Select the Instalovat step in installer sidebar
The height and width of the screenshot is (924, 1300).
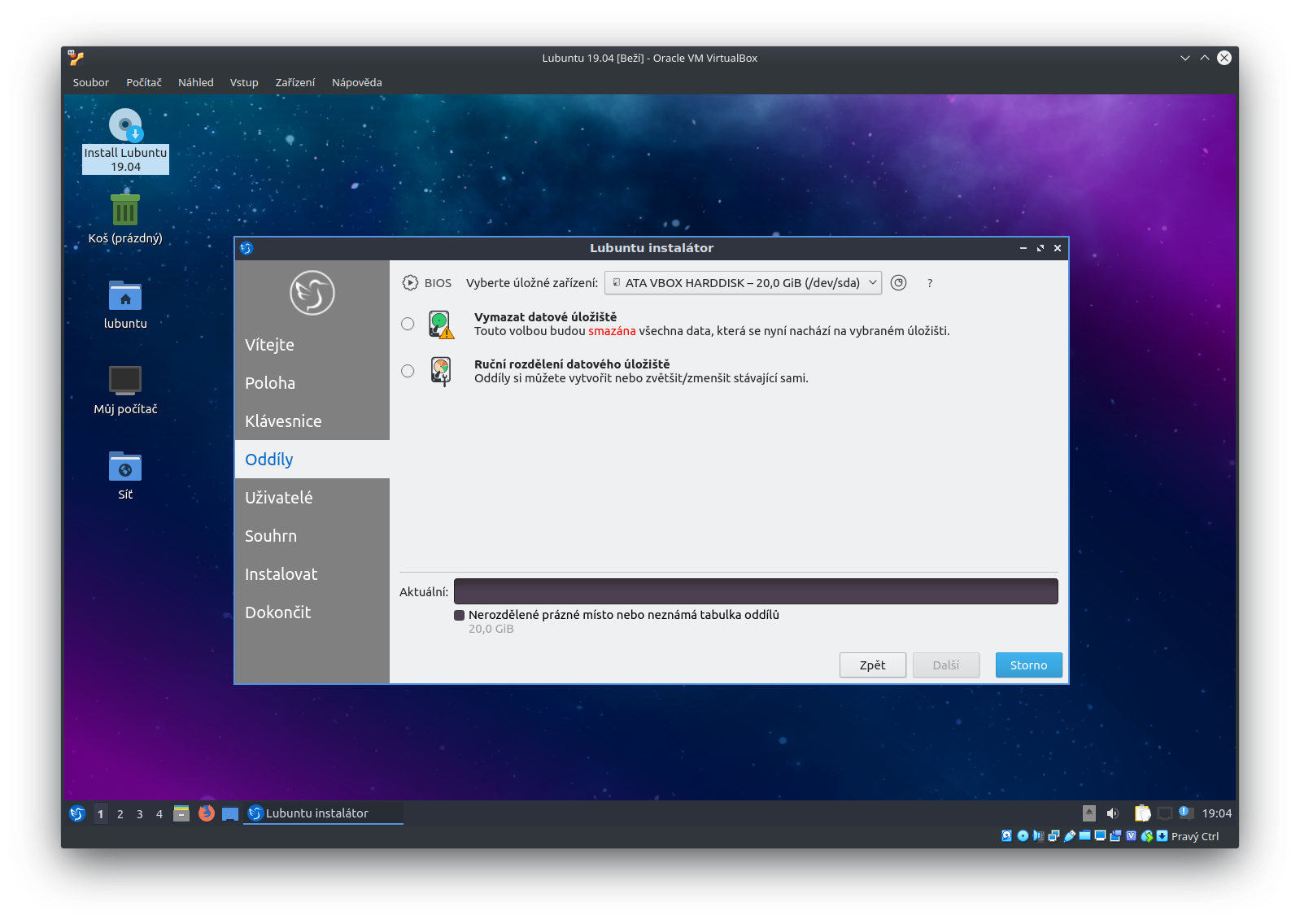pyautogui.click(x=312, y=574)
